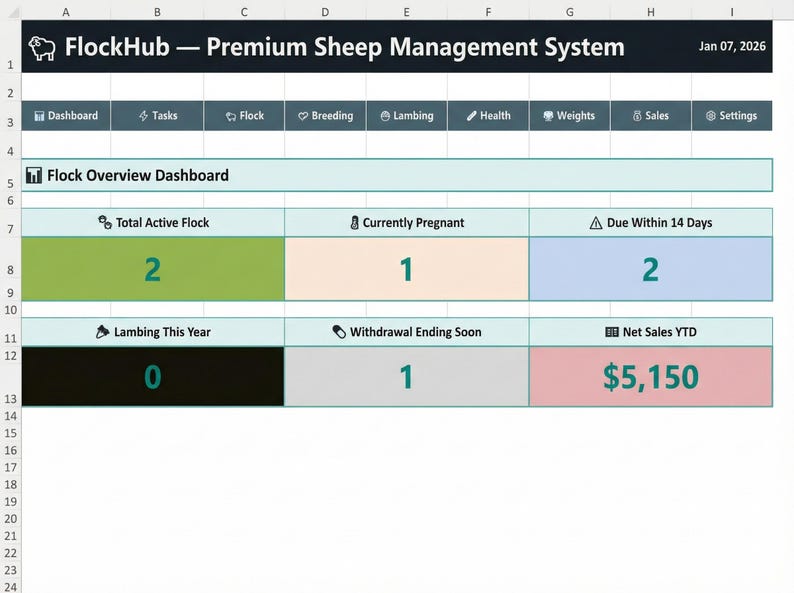The width and height of the screenshot is (794, 593).
Task: Click the icon beside Lambing This Year
Action: pyautogui.click(x=102, y=332)
